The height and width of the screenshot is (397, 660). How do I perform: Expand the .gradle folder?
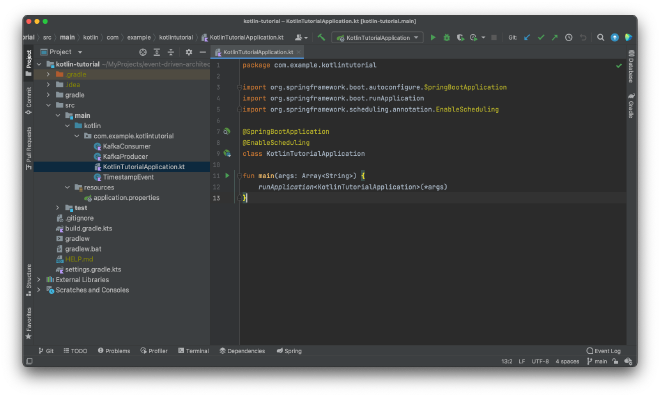(48, 75)
